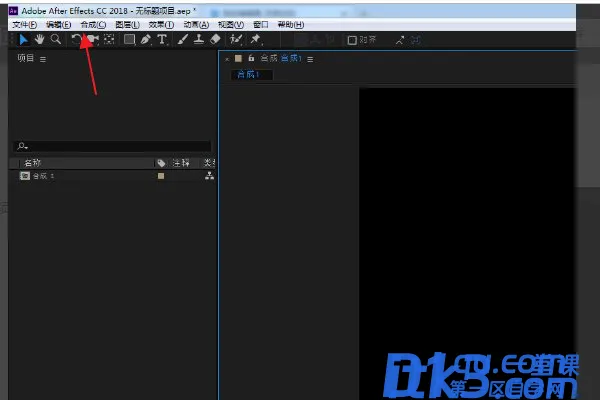This screenshot has width=600, height=400.
Task: Open the 图层(L) menu
Action: [127, 25]
